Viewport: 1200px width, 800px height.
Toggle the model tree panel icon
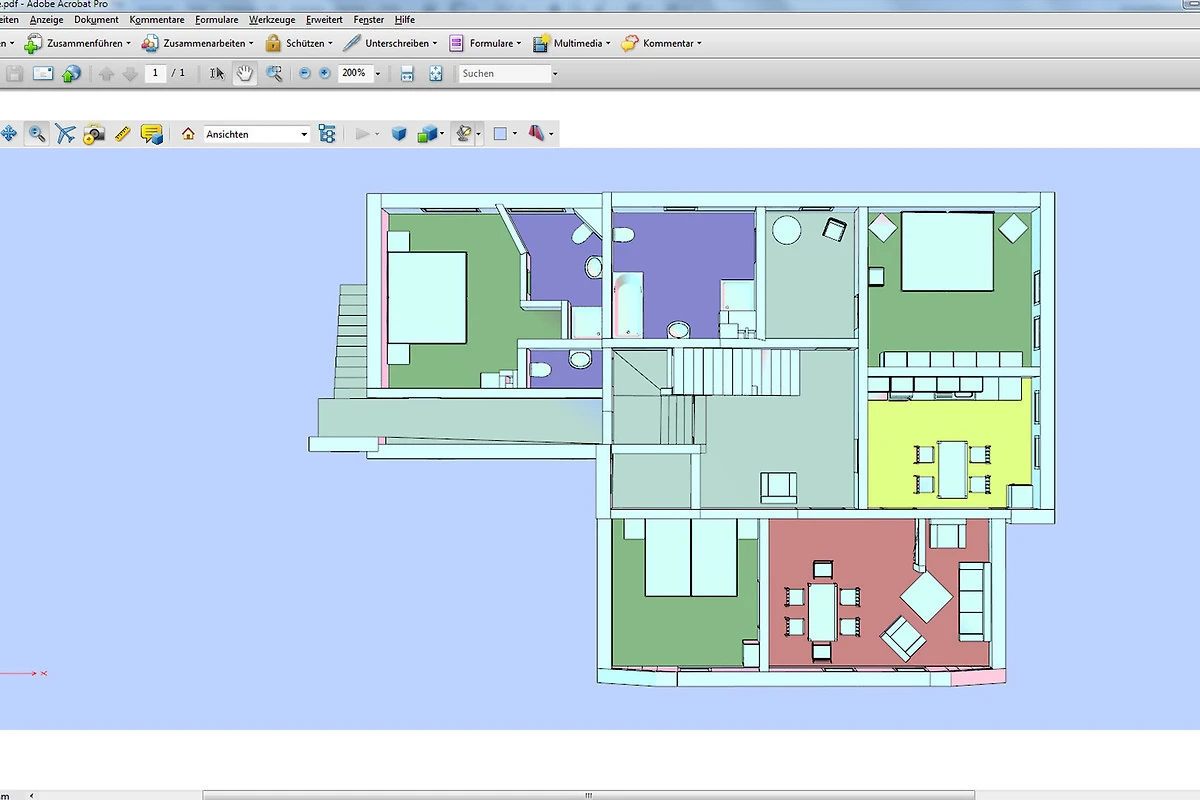[327, 134]
